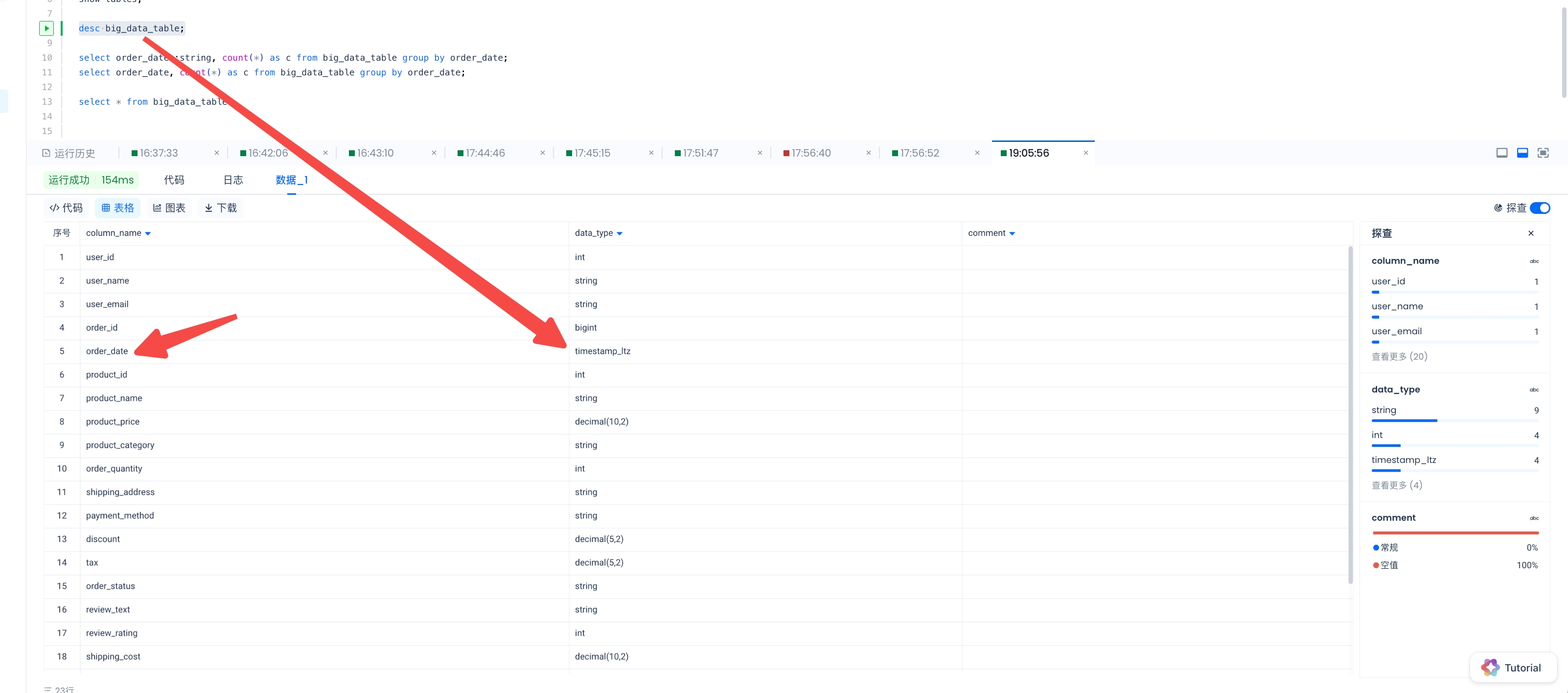Image resolution: width=1568 pixels, height=693 pixels.
Task: Run the desc big_data_table statement
Action: click(46, 28)
